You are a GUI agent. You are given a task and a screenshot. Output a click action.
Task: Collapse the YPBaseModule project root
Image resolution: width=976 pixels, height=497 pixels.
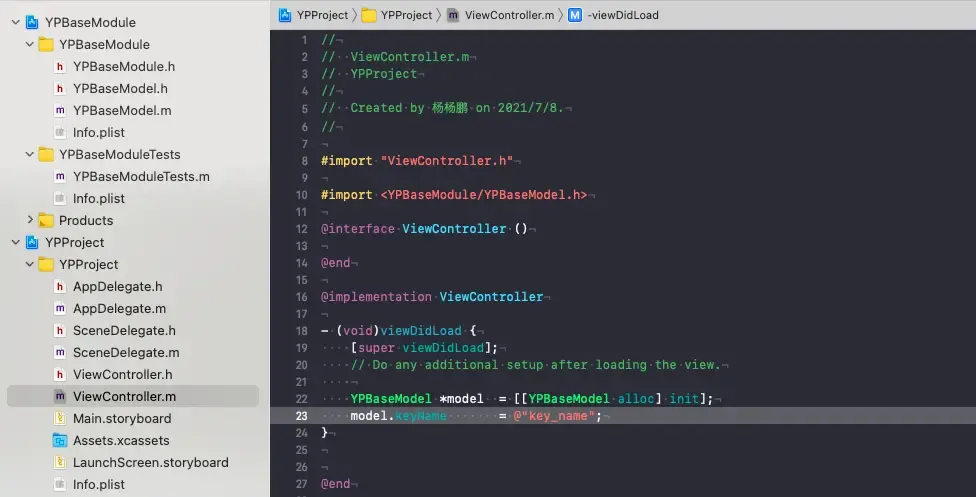coord(15,23)
